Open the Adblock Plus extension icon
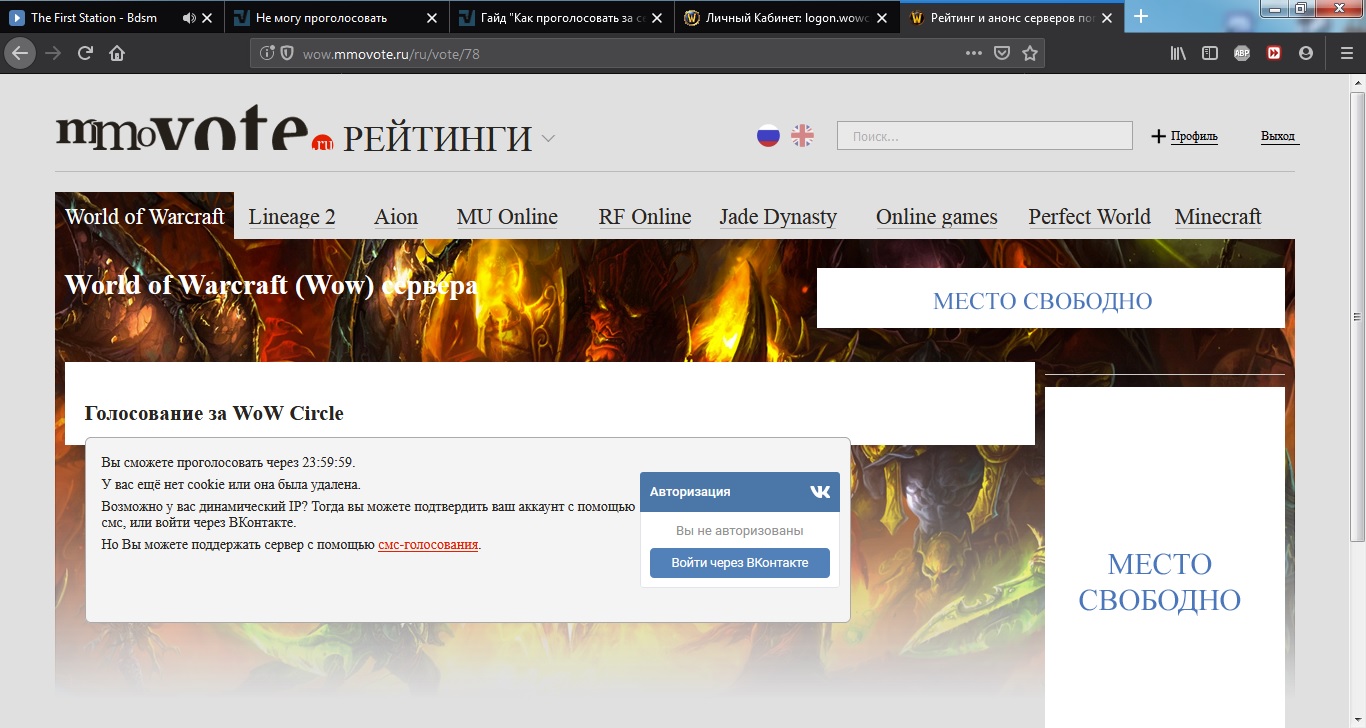This screenshot has height=728, width=1366. [x=1241, y=53]
